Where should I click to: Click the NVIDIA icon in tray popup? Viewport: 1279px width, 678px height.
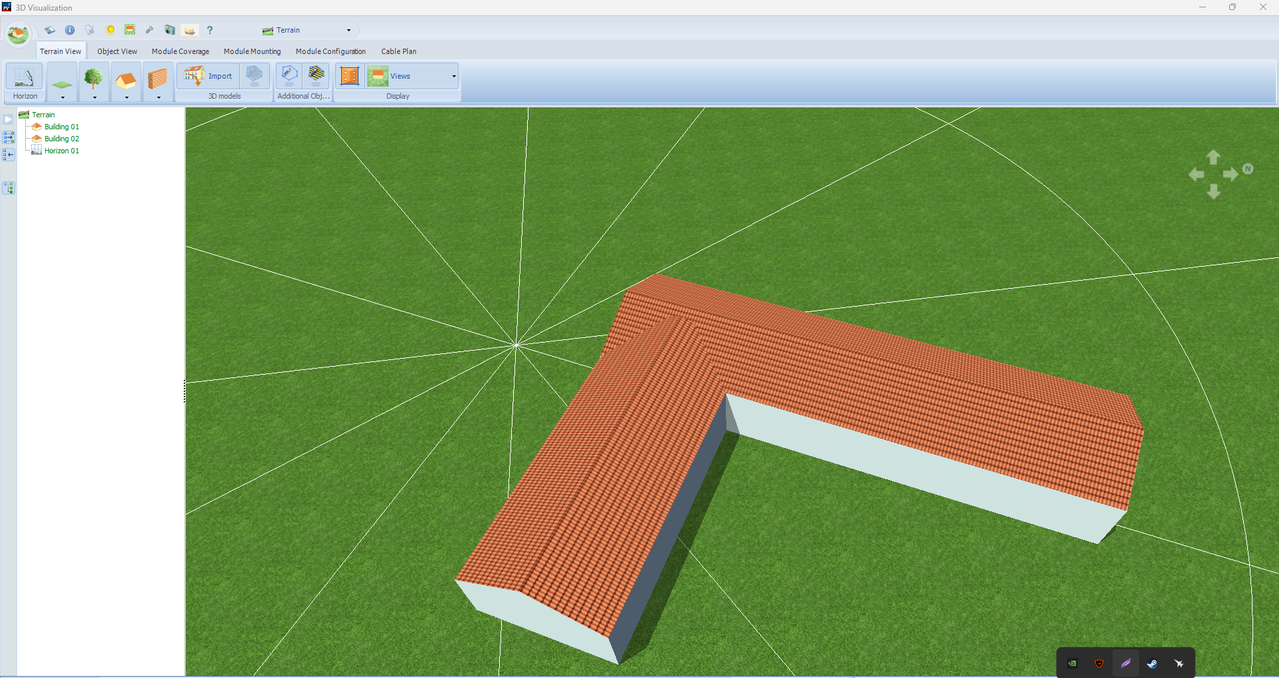tap(1072, 663)
